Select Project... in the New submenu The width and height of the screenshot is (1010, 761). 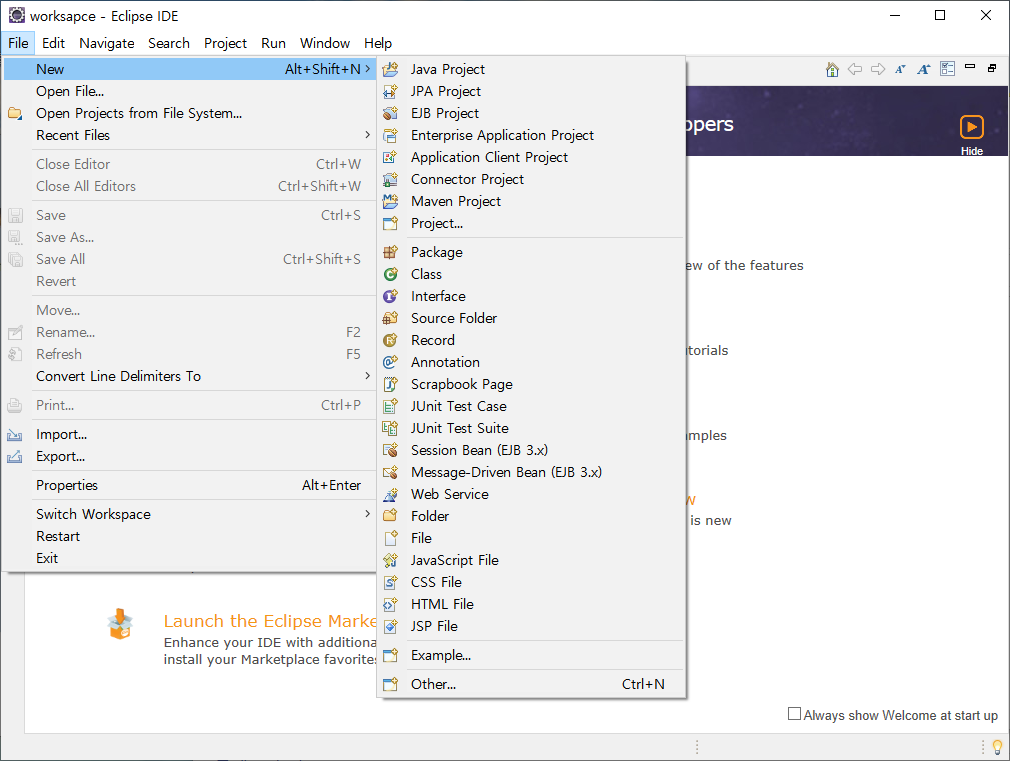(531, 223)
